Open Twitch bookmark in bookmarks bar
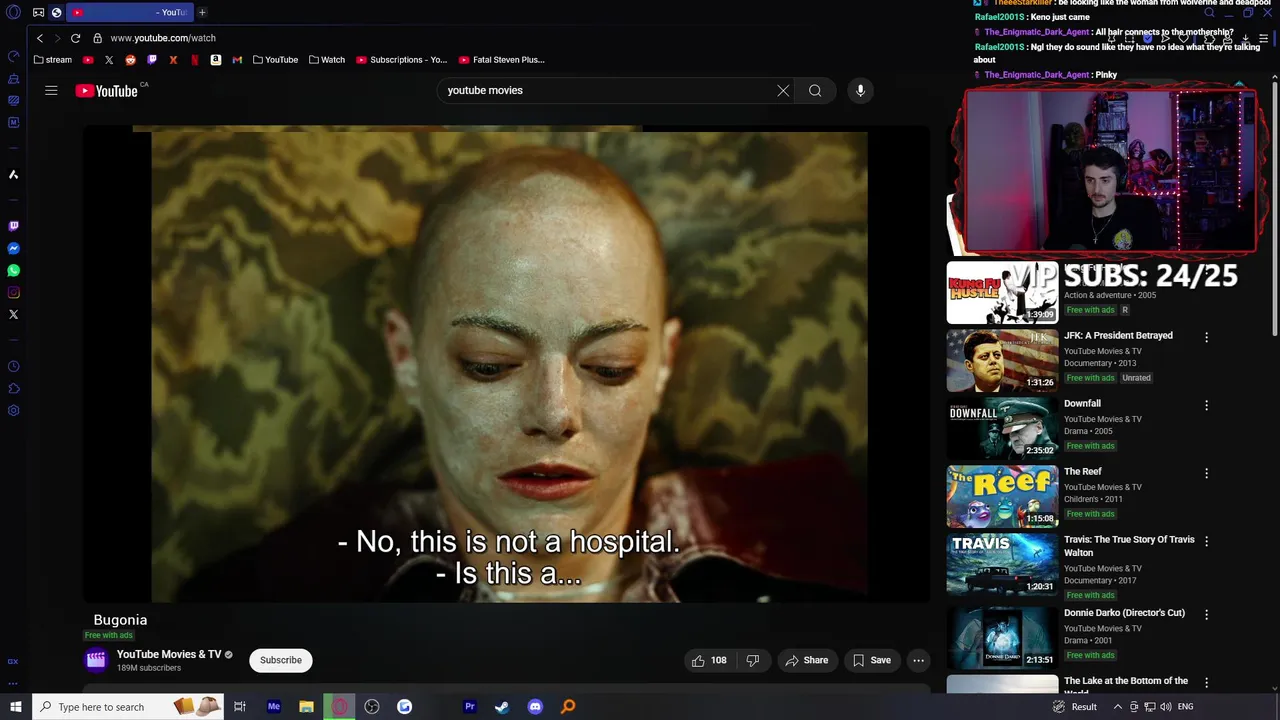The image size is (1280, 720). point(152,60)
